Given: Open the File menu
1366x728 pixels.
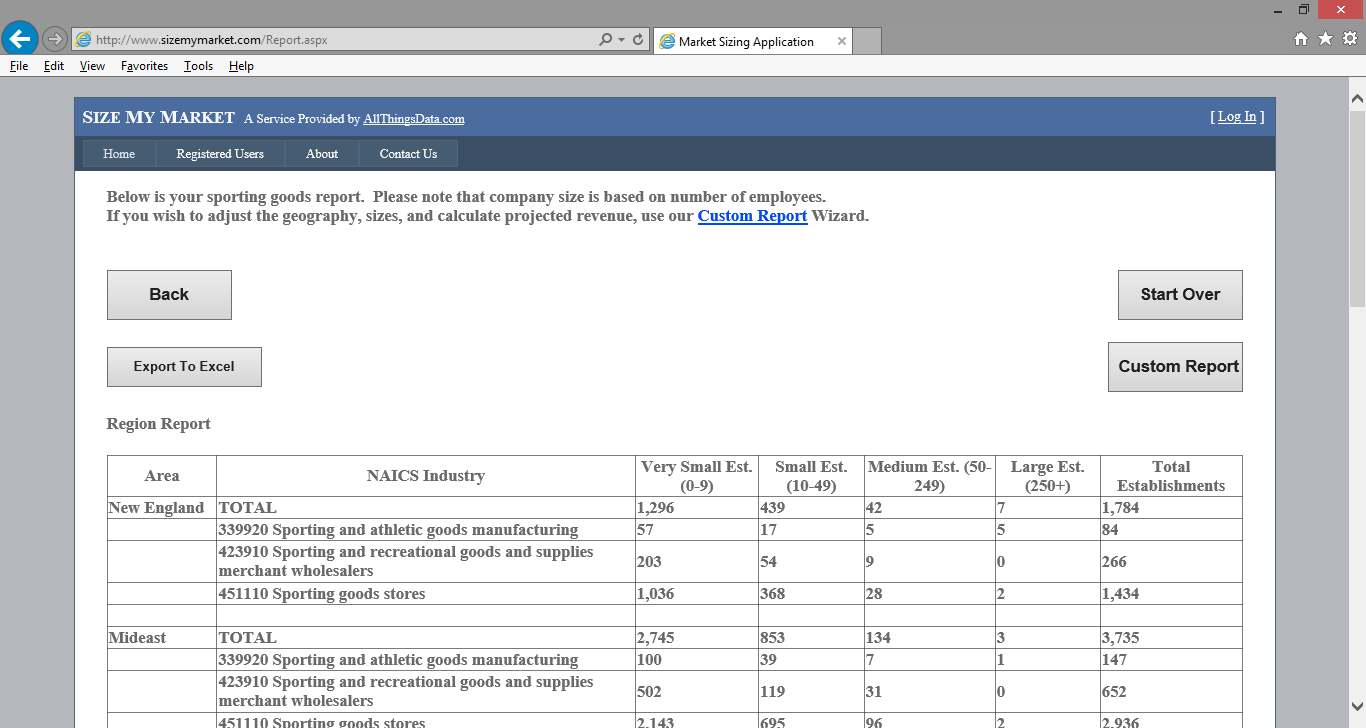Looking at the screenshot, I should (x=19, y=66).
